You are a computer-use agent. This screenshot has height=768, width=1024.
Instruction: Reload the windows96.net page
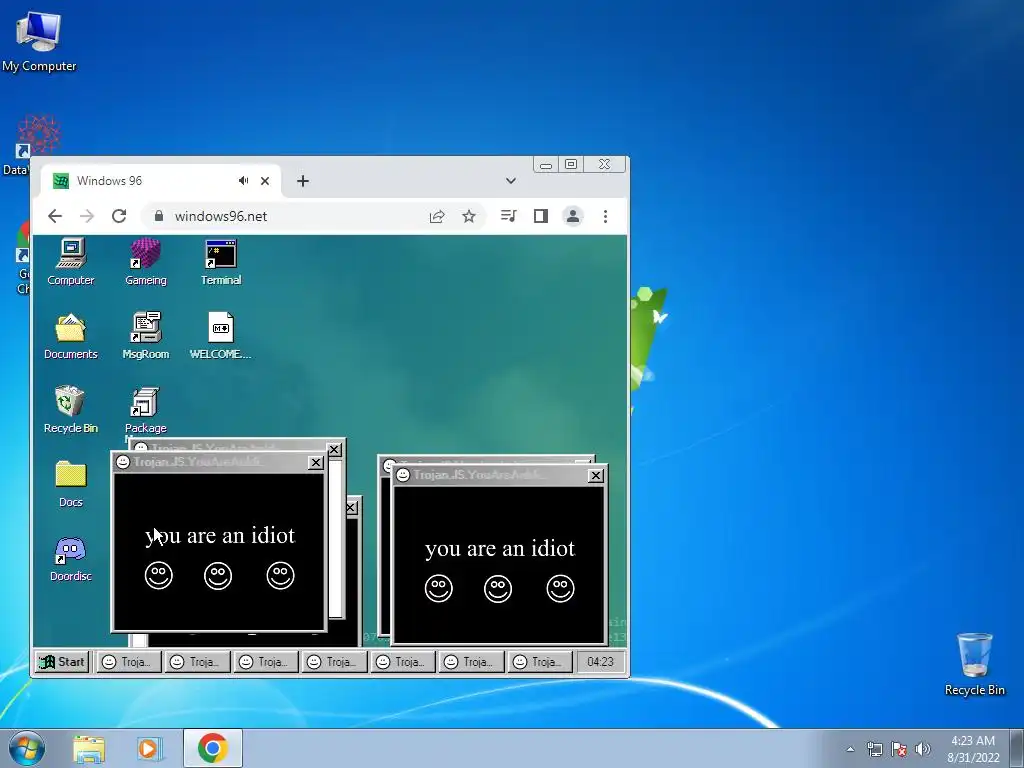[119, 216]
